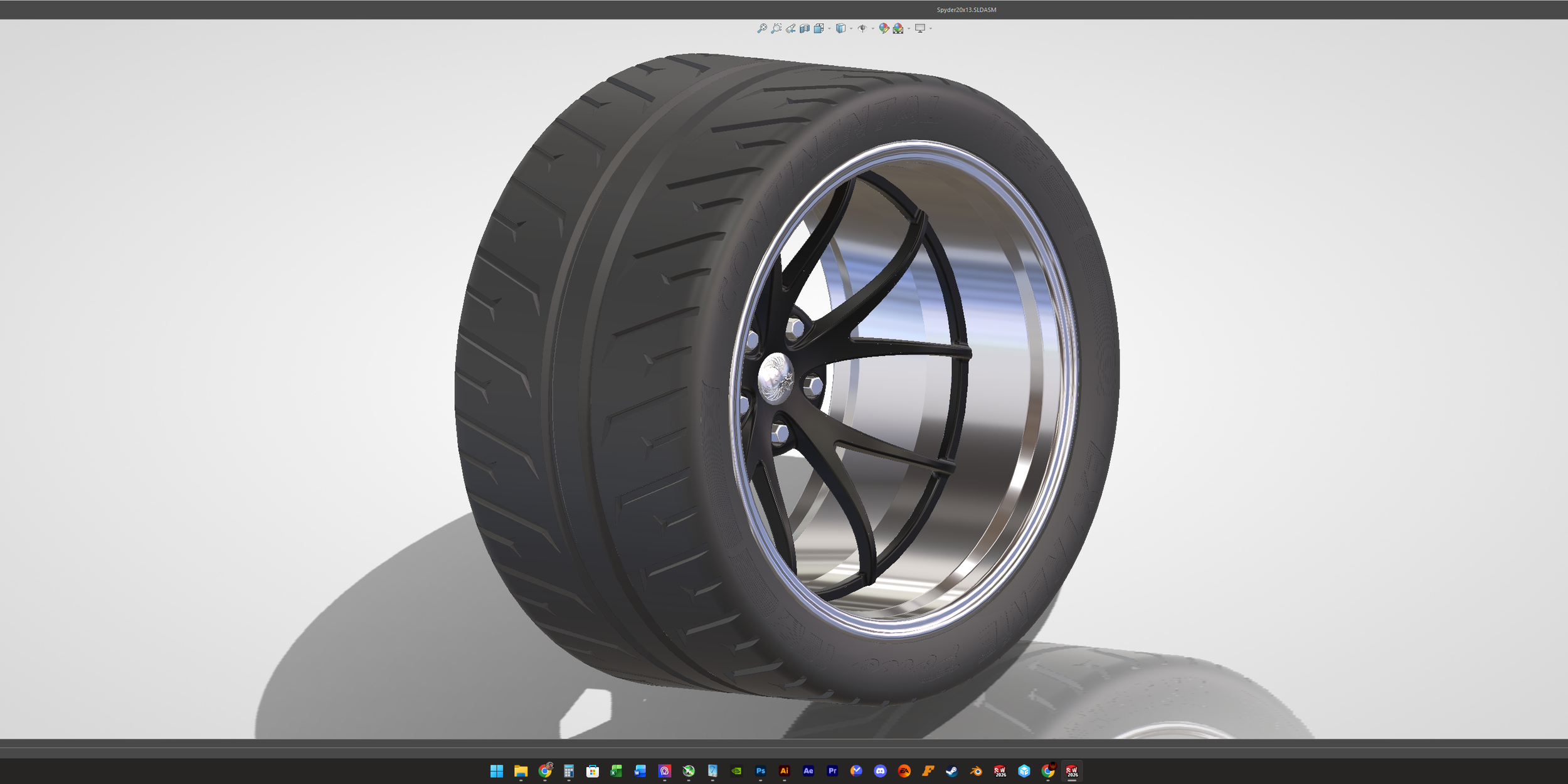1568x784 pixels.
Task: Launch Blender from the taskbar
Action: [976, 771]
